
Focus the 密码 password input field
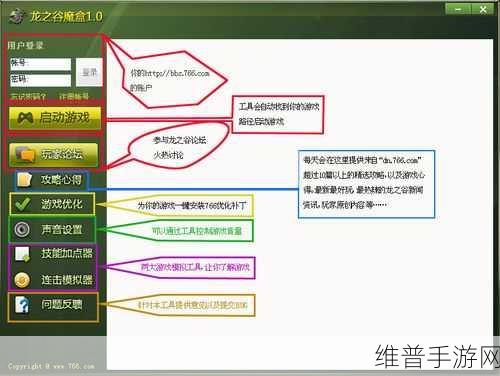click(40, 80)
